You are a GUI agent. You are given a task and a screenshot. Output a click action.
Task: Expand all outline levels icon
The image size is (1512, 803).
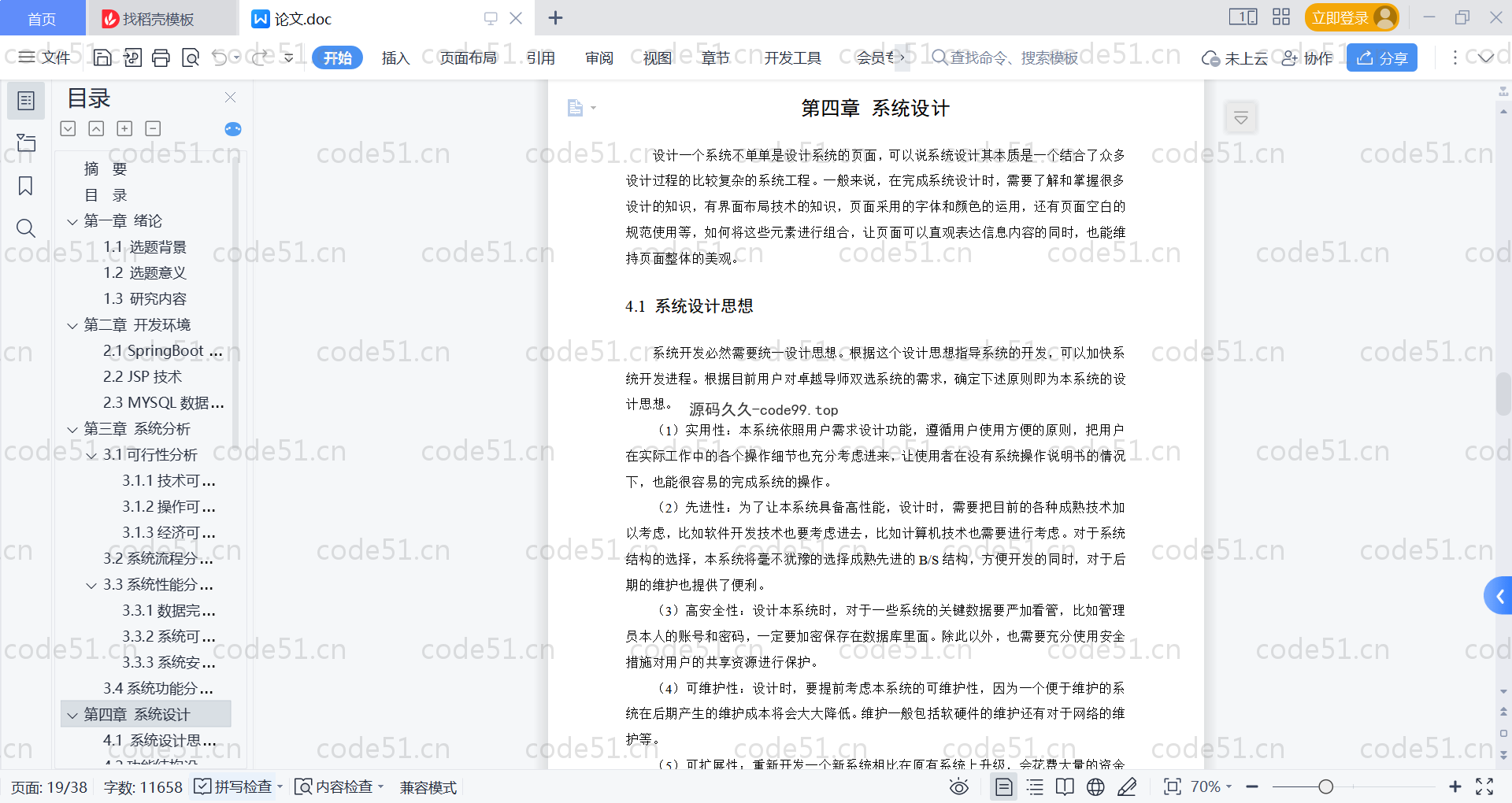pyautogui.click(x=68, y=128)
